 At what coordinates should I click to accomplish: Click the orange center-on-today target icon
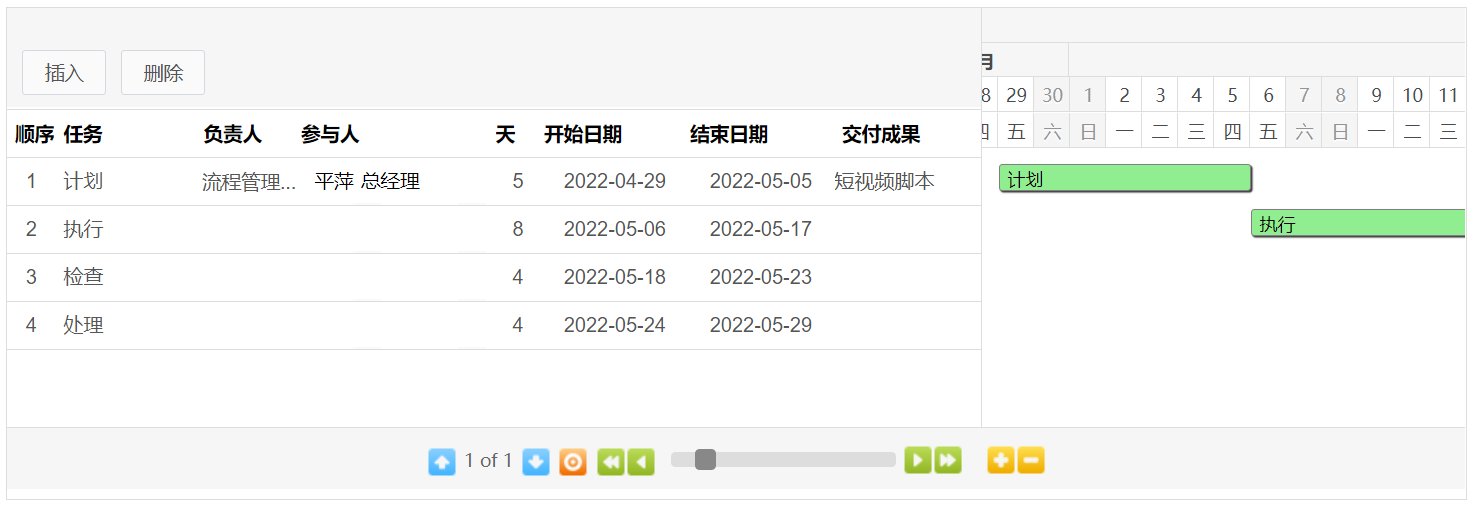click(x=573, y=461)
